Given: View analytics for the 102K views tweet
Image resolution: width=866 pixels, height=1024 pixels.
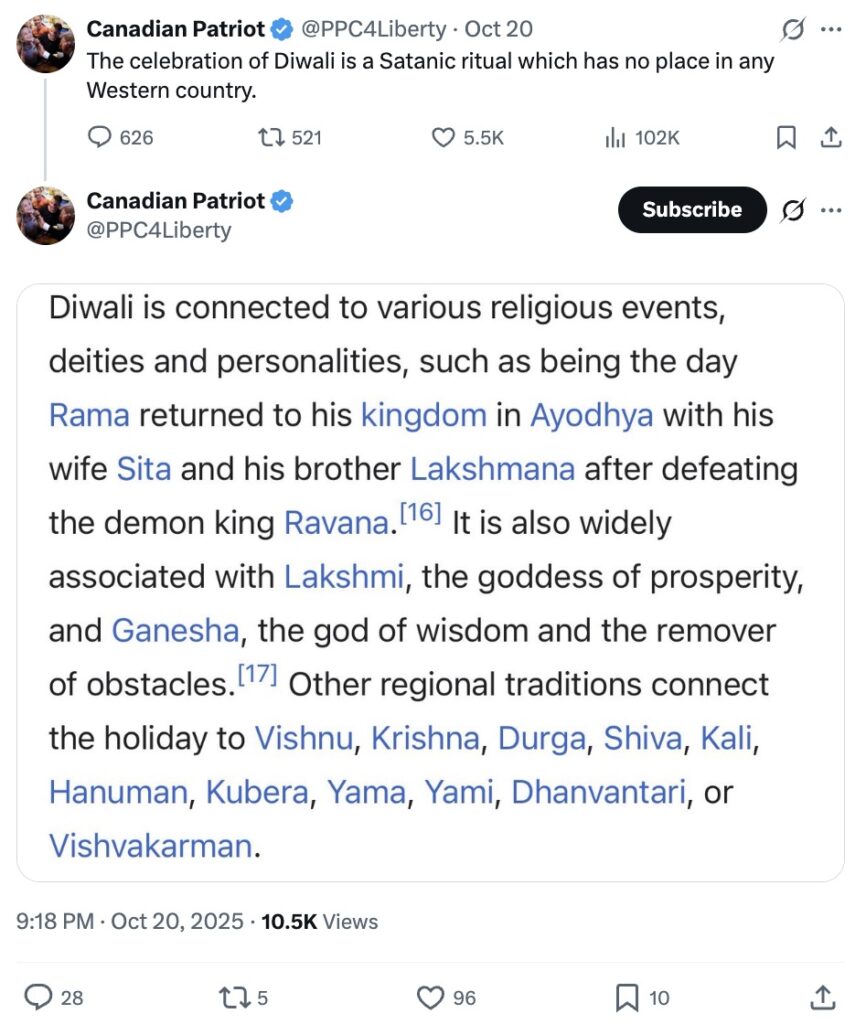Looking at the screenshot, I should [615, 138].
